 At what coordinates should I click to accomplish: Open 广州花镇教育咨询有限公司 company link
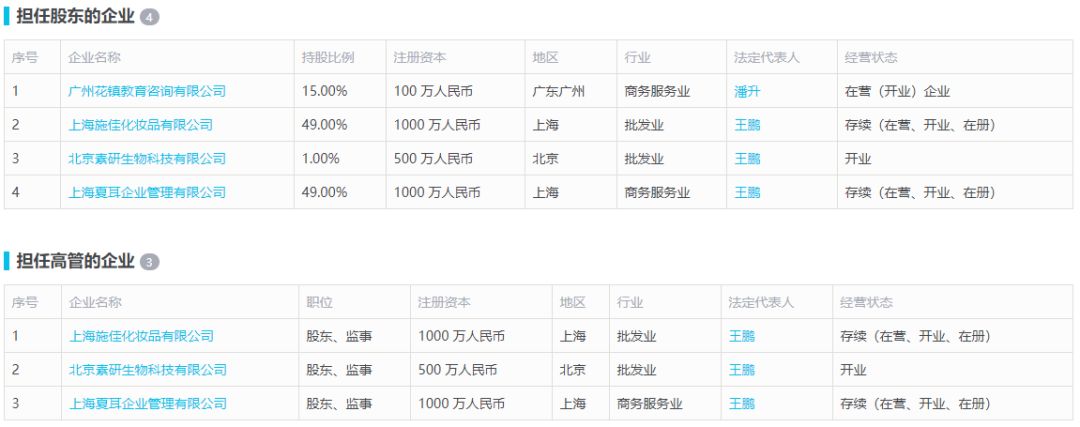pyautogui.click(x=147, y=91)
